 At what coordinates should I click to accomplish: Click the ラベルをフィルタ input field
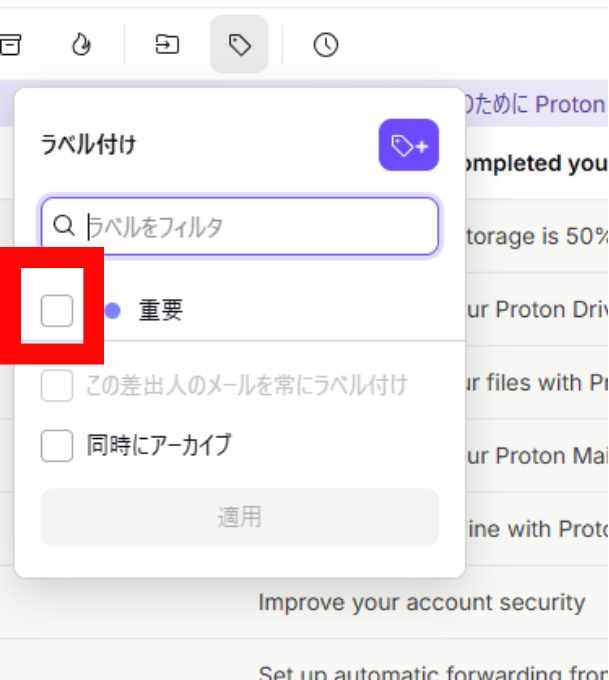pos(240,226)
